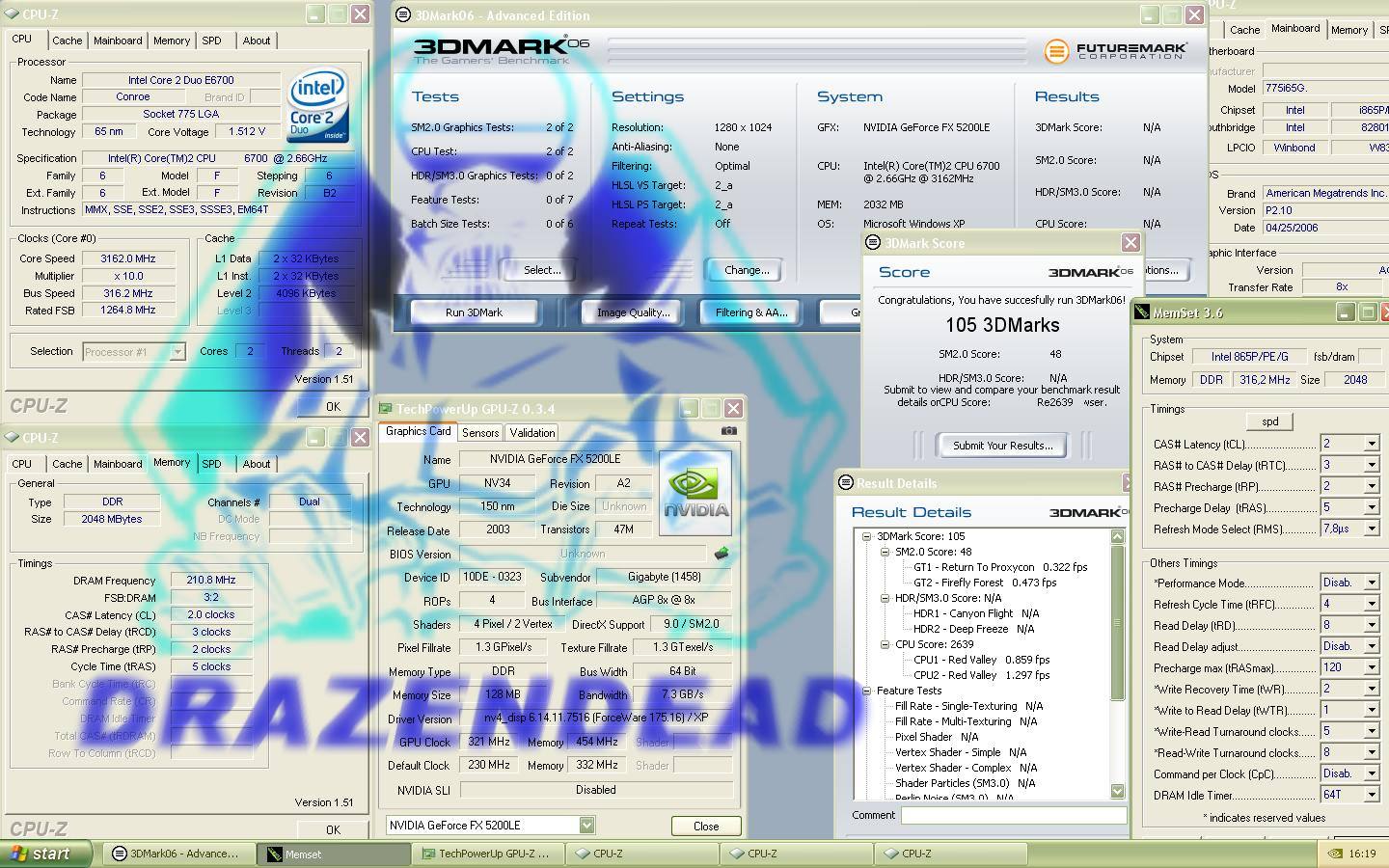Image resolution: width=1389 pixels, height=868 pixels.
Task: Open CPU tab in CPU-Z memory Timings window
Action: 21,464
